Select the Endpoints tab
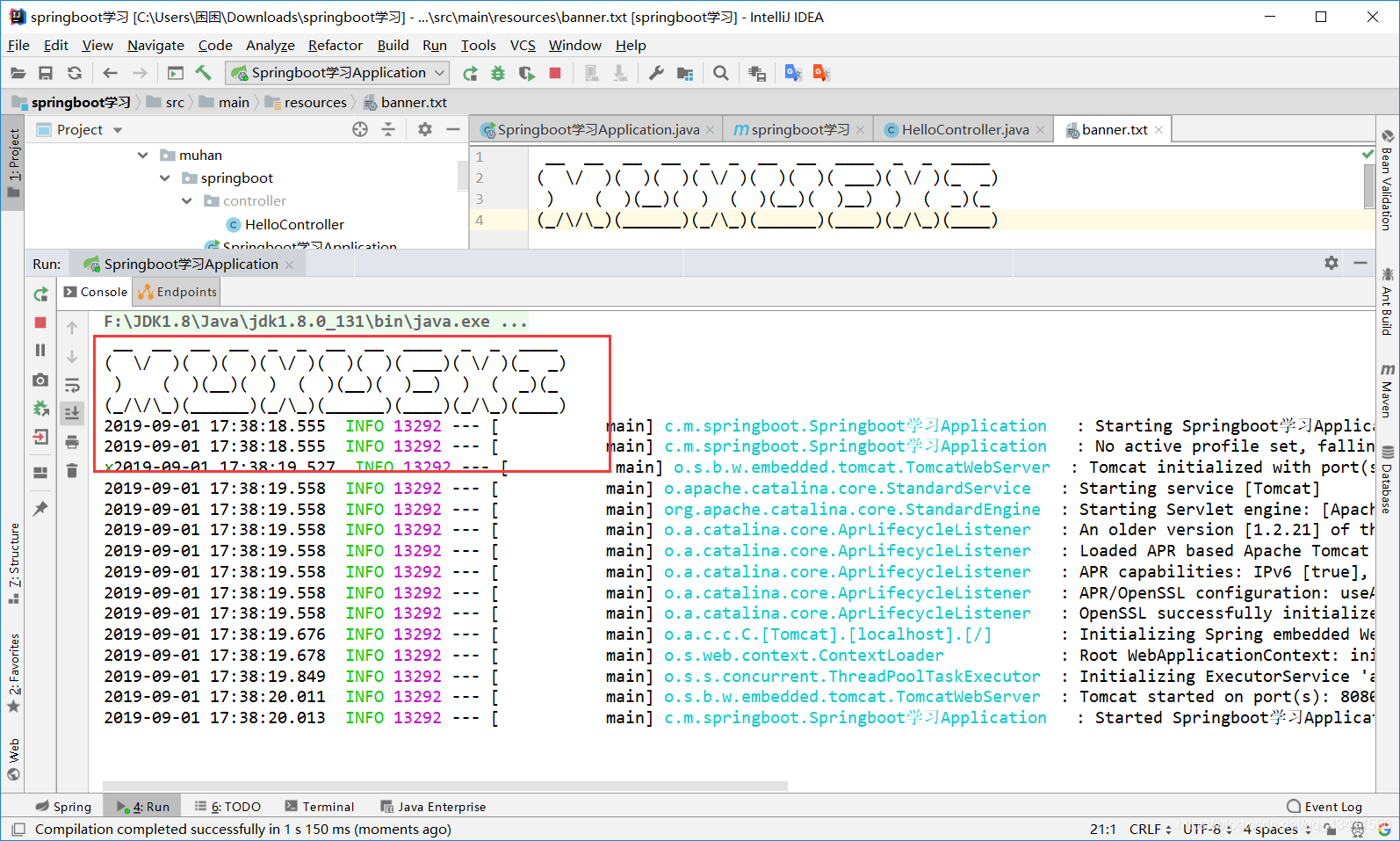This screenshot has height=841, width=1400. pos(177,293)
